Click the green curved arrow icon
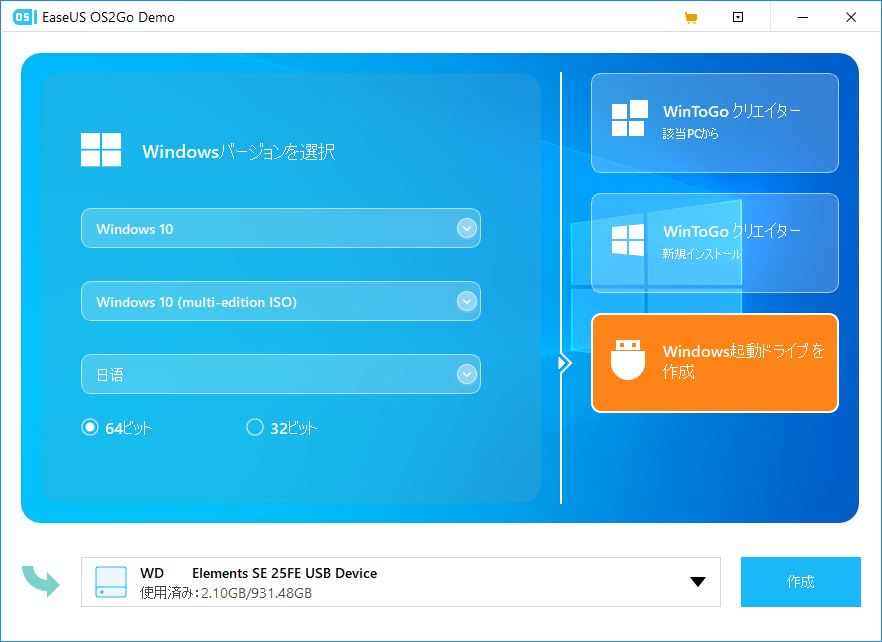Image resolution: width=882 pixels, height=642 pixels. pyautogui.click(x=41, y=581)
